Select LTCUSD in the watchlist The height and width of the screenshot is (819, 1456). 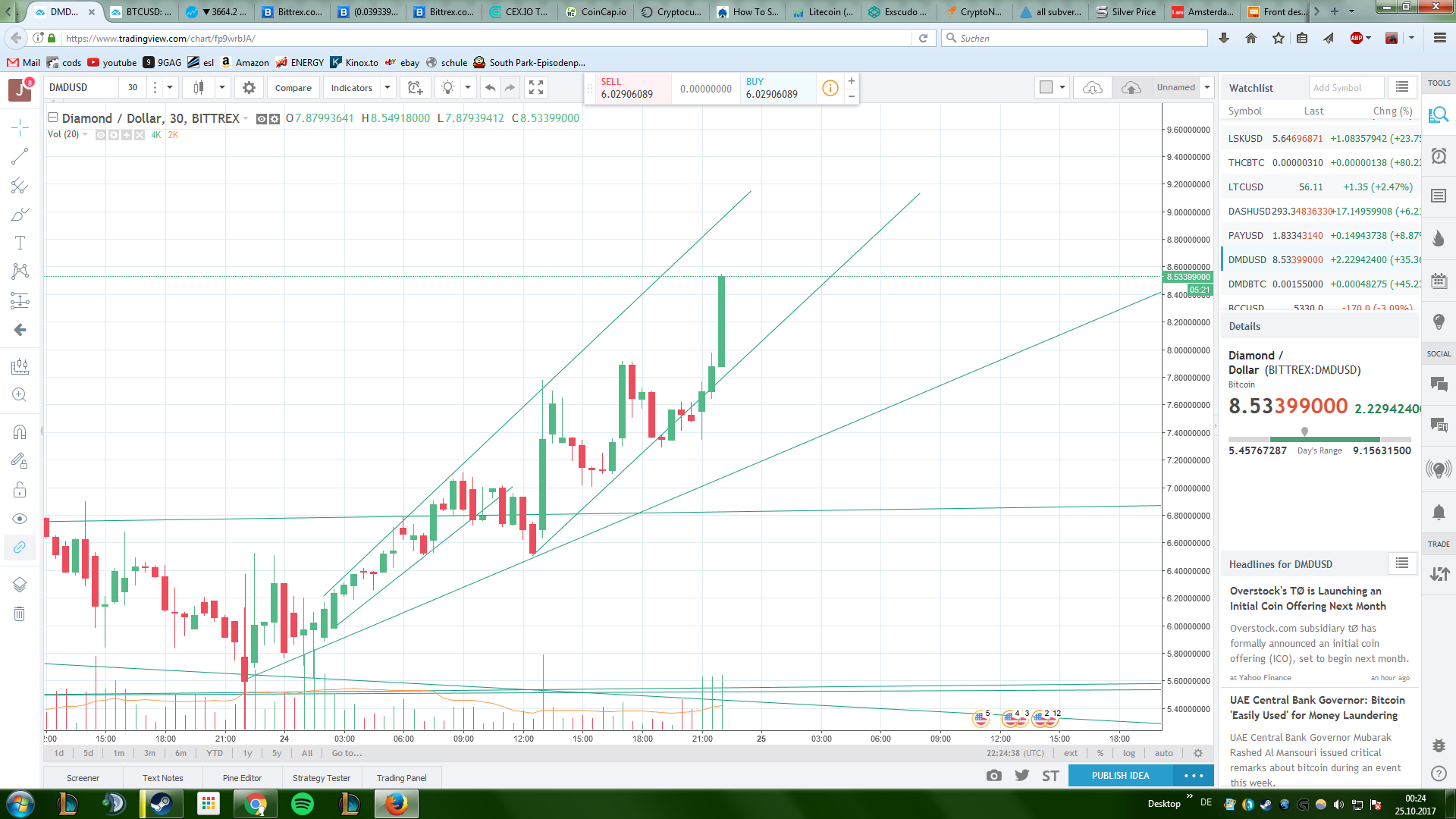(1320, 187)
